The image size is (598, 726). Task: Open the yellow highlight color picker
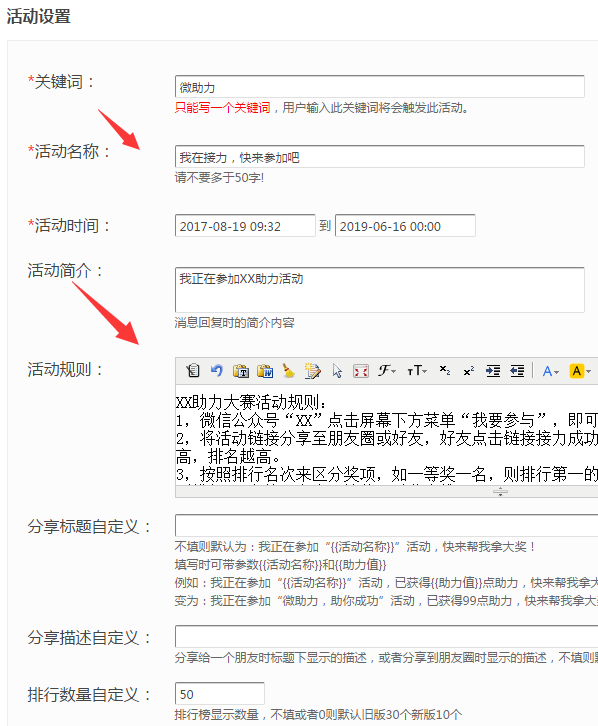[x=580, y=371]
